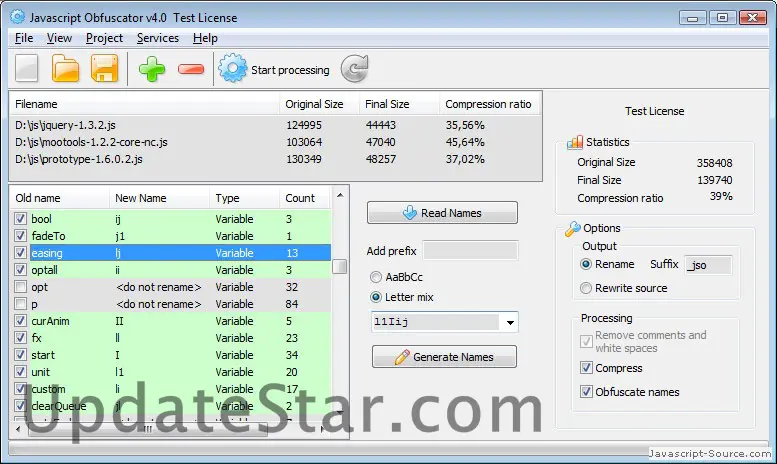Click the Start processing label
Screen dimensions: 777x464
[x=290, y=70]
